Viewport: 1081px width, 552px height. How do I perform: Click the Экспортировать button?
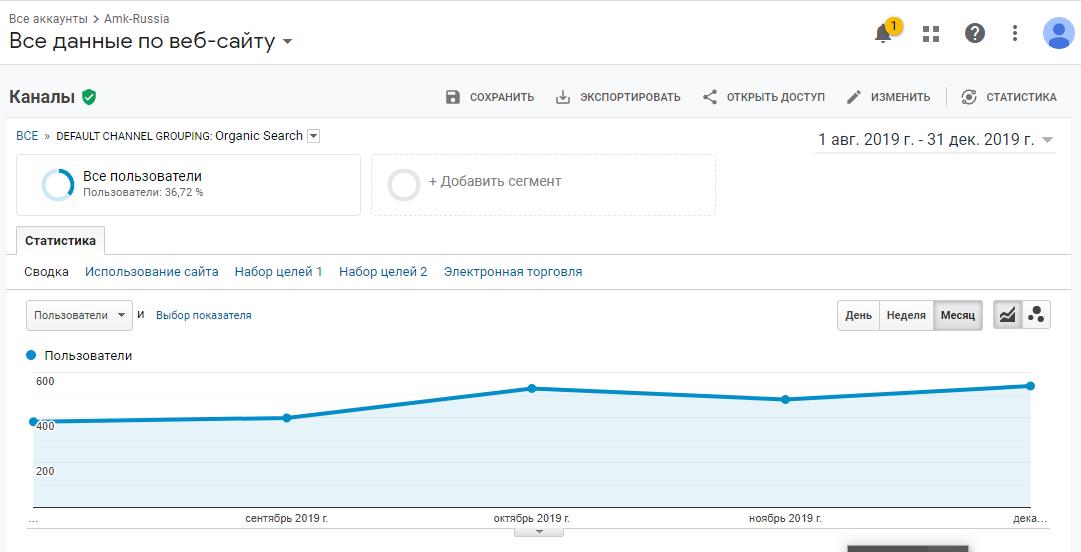(x=618, y=97)
